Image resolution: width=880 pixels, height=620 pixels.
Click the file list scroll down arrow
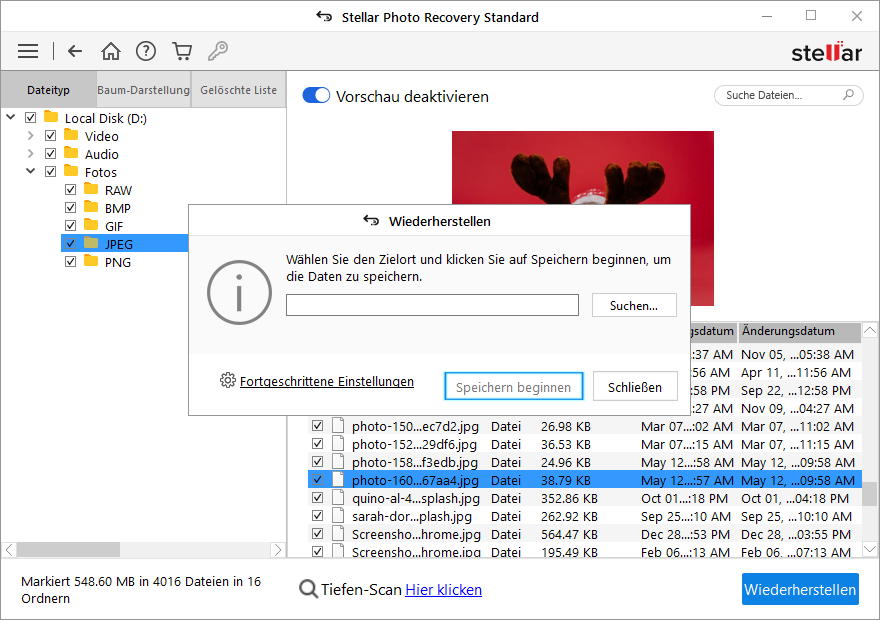[869, 549]
